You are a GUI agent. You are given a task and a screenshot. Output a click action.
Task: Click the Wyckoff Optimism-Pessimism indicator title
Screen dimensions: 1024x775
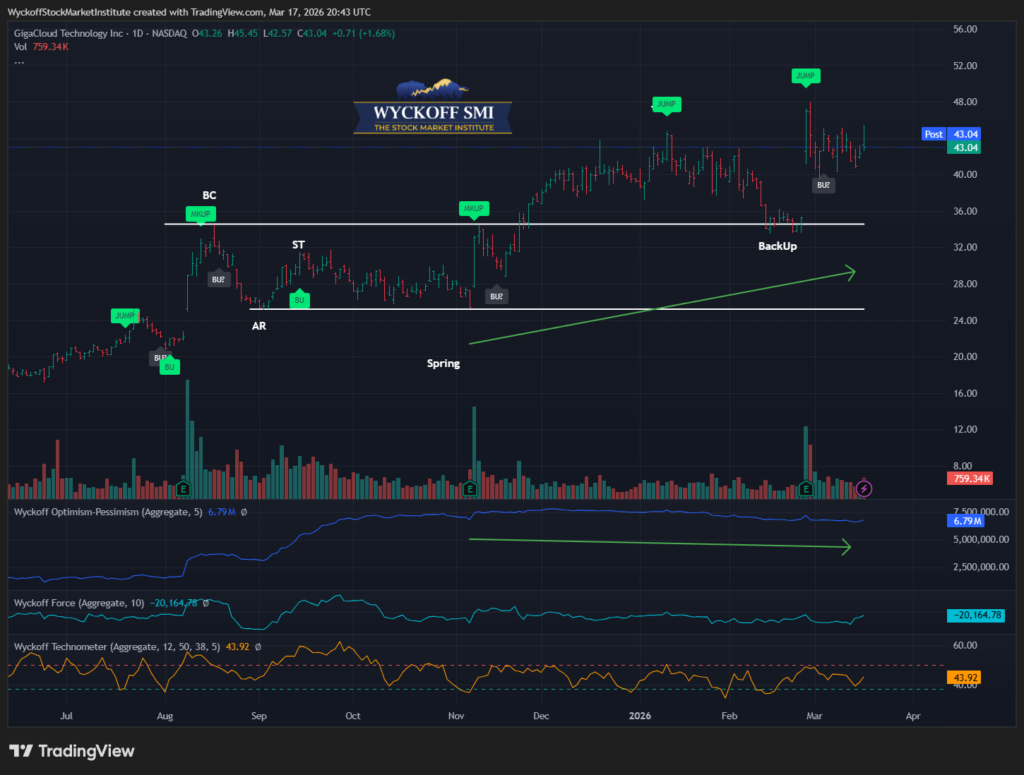point(95,512)
